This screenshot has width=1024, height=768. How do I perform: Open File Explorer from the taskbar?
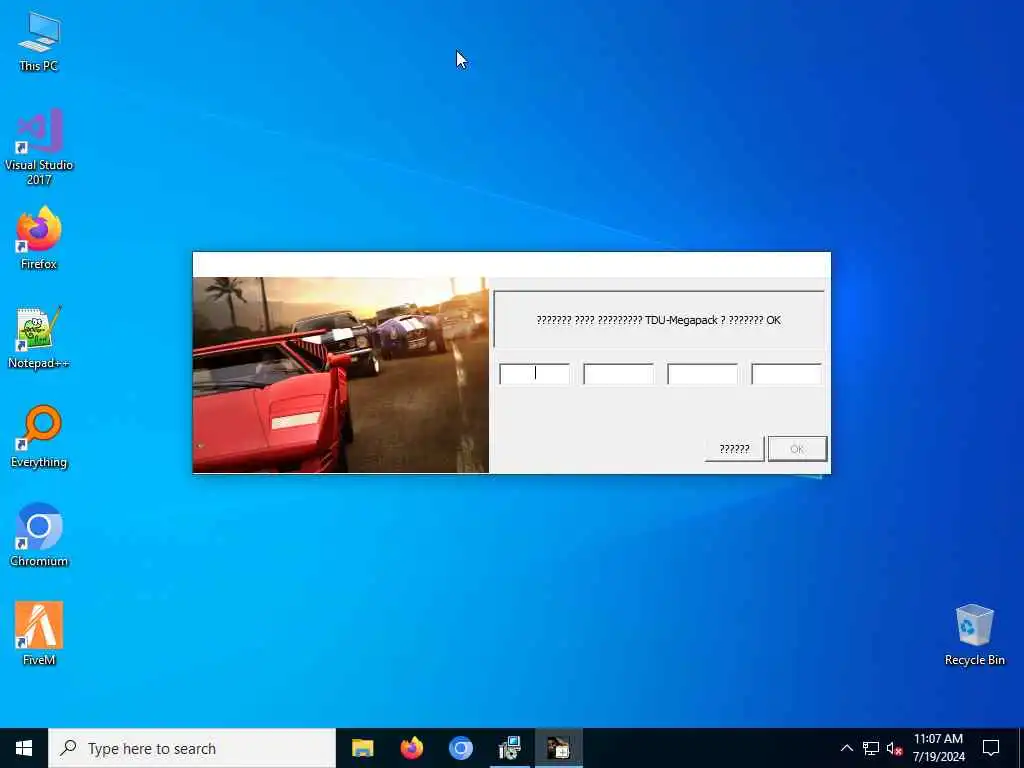point(362,748)
